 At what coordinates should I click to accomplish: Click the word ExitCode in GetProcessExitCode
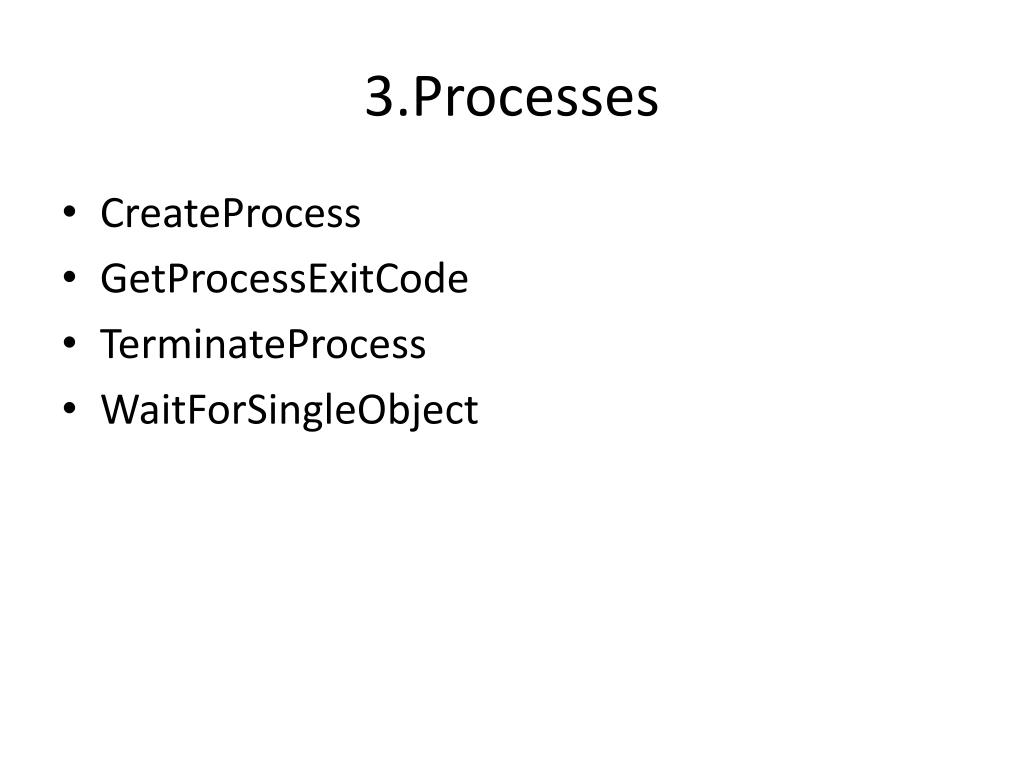[388, 278]
